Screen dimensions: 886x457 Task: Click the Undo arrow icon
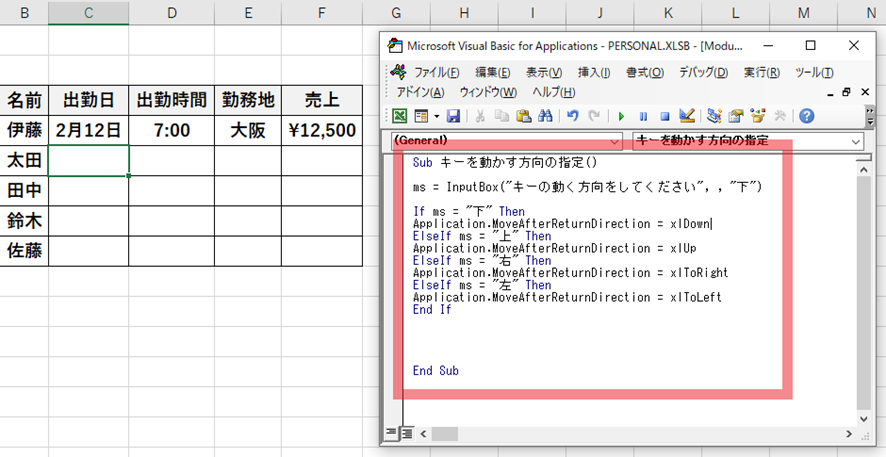[572, 116]
